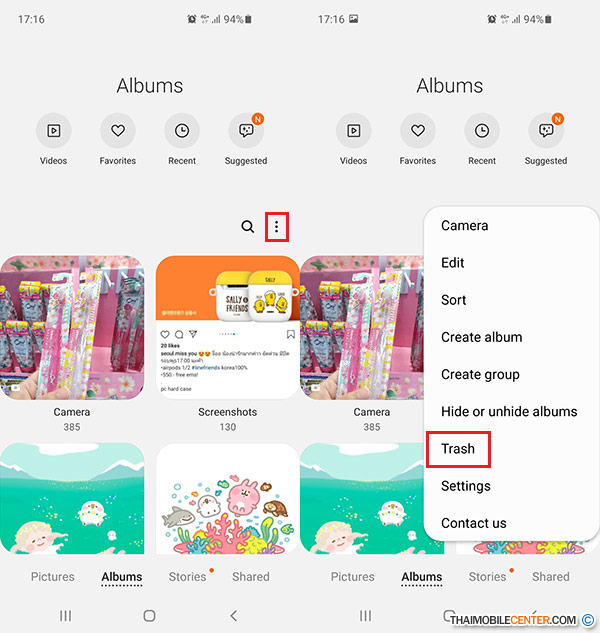The height and width of the screenshot is (633, 600).
Task: Open Videos shortcut on left screen
Action: pos(54,131)
